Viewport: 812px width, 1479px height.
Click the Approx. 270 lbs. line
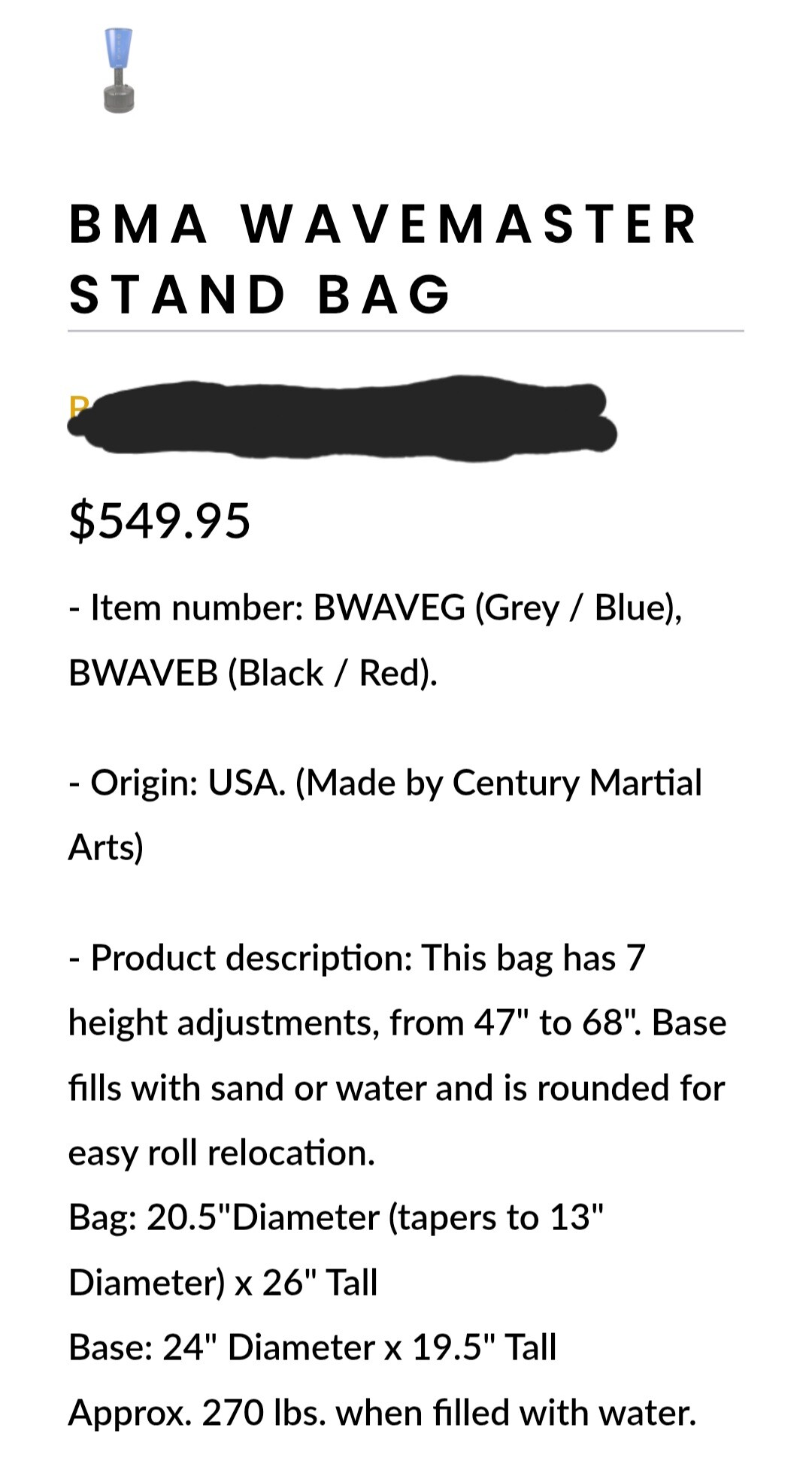[382, 1413]
